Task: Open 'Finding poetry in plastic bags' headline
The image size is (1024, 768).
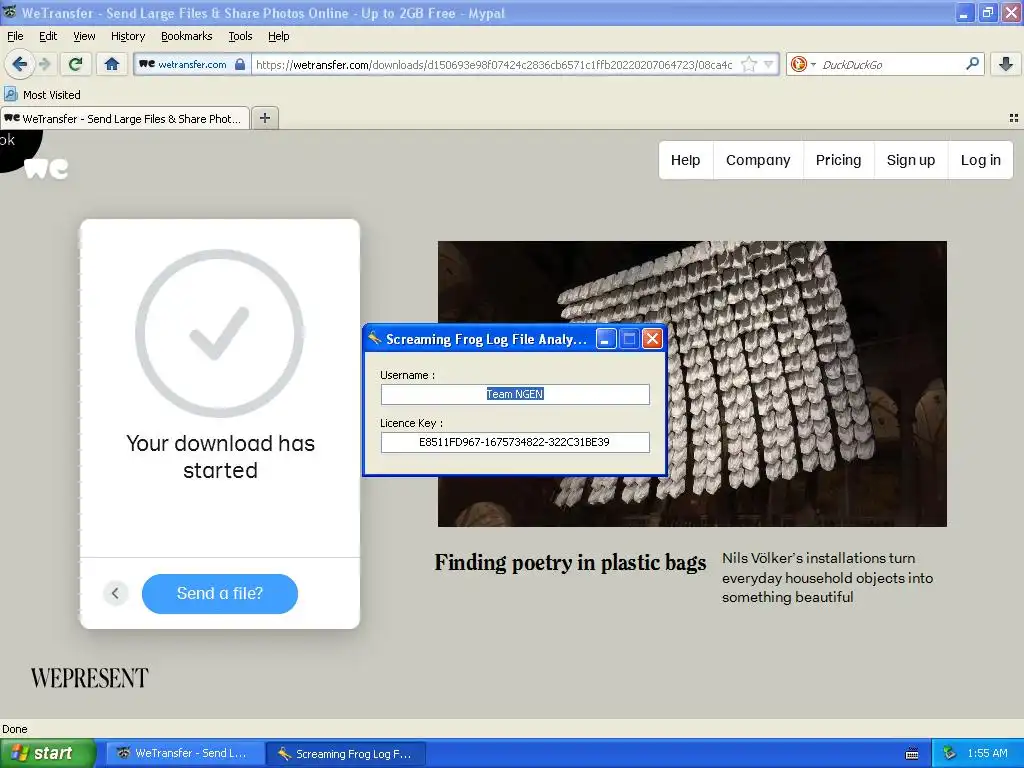Action: tap(570, 562)
